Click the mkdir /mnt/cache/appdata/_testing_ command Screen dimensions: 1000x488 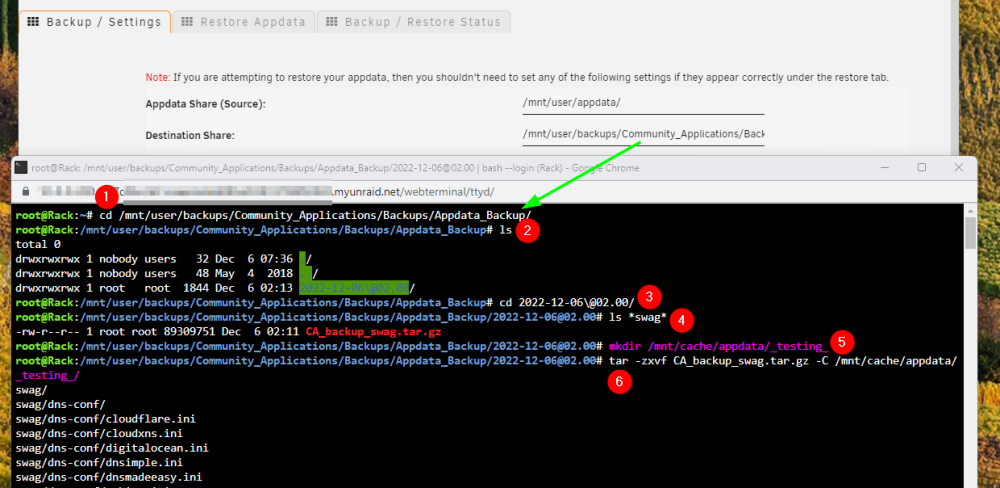point(719,346)
